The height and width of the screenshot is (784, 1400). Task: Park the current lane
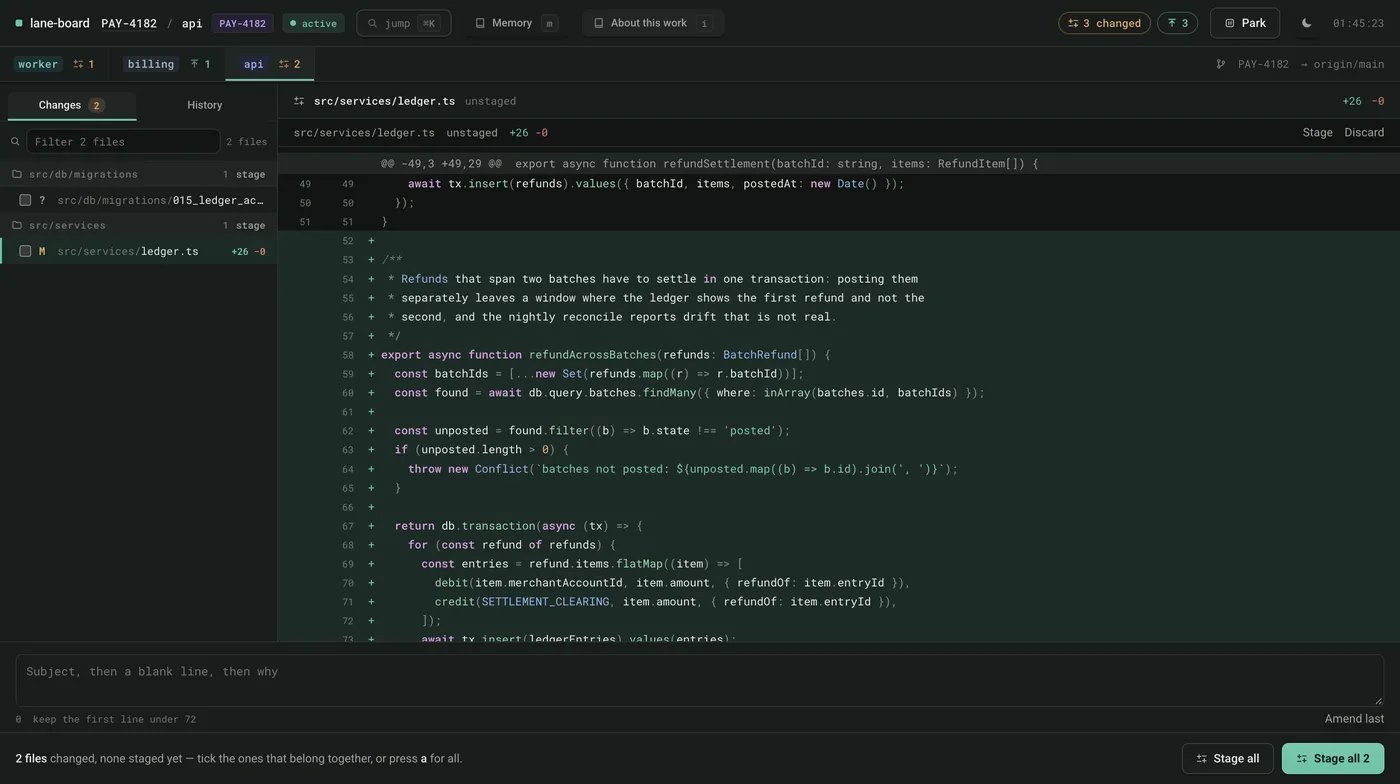[x=1245, y=23]
